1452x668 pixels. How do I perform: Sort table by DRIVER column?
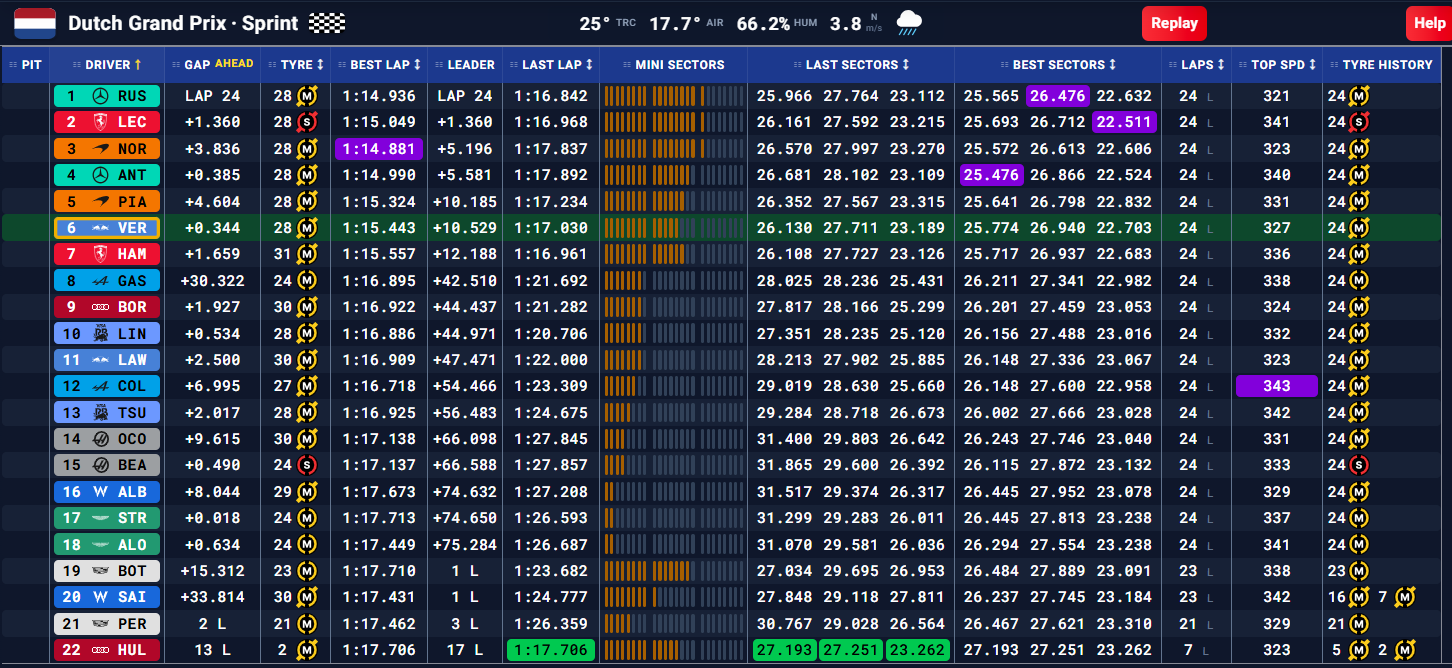(107, 64)
